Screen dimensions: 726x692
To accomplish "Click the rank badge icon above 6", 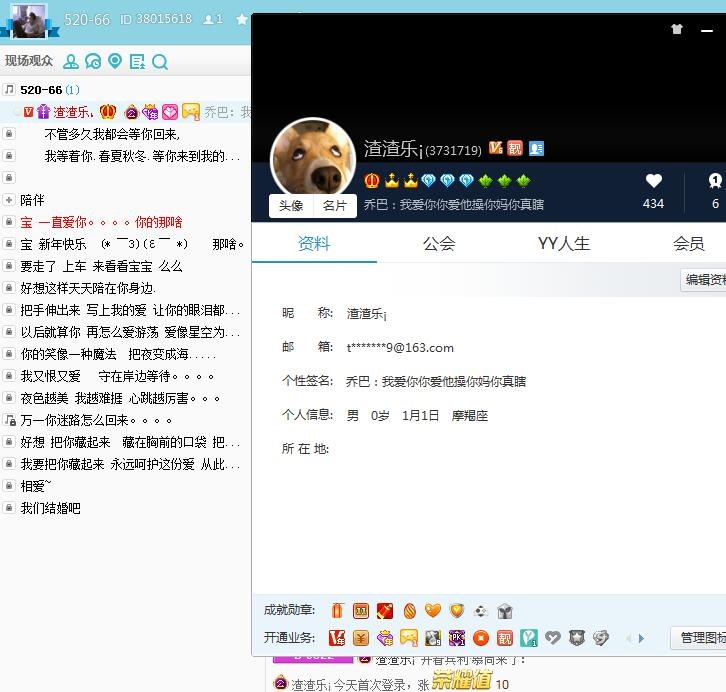I will click(x=715, y=181).
